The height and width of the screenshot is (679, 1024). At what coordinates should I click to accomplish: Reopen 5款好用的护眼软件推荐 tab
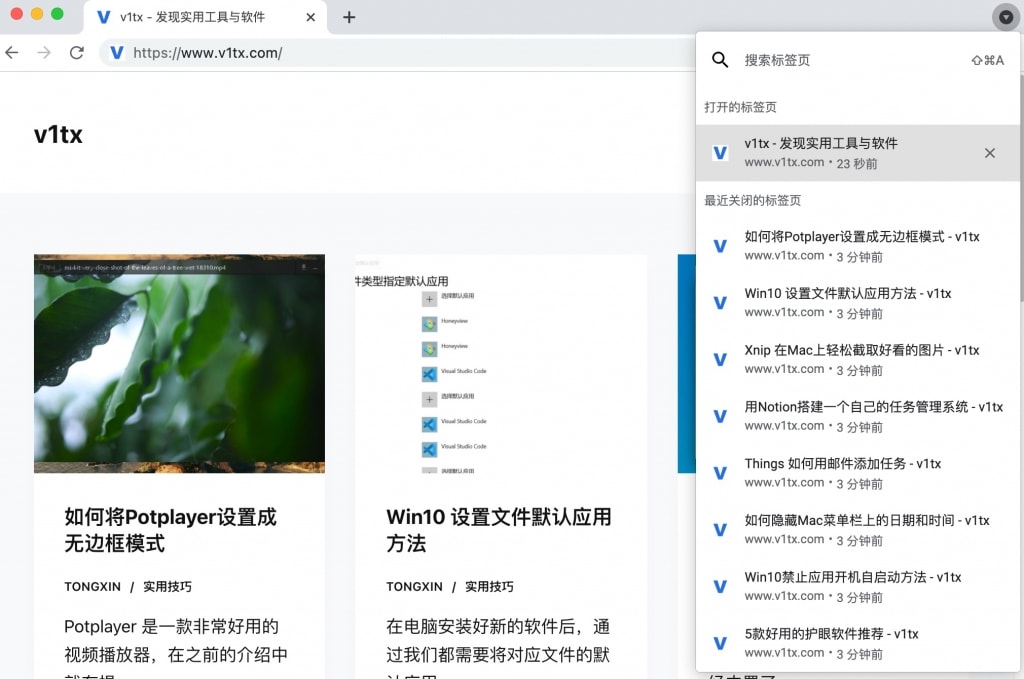857,644
